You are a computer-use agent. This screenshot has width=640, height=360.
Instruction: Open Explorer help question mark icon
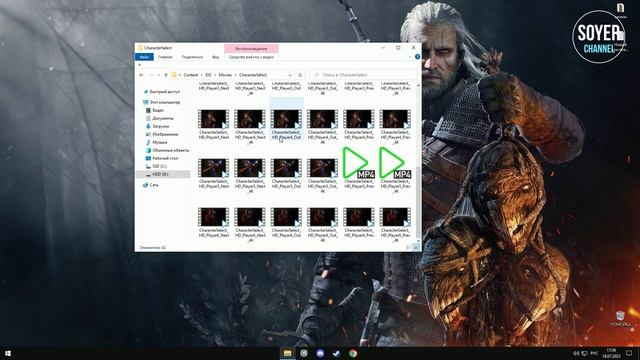417,57
